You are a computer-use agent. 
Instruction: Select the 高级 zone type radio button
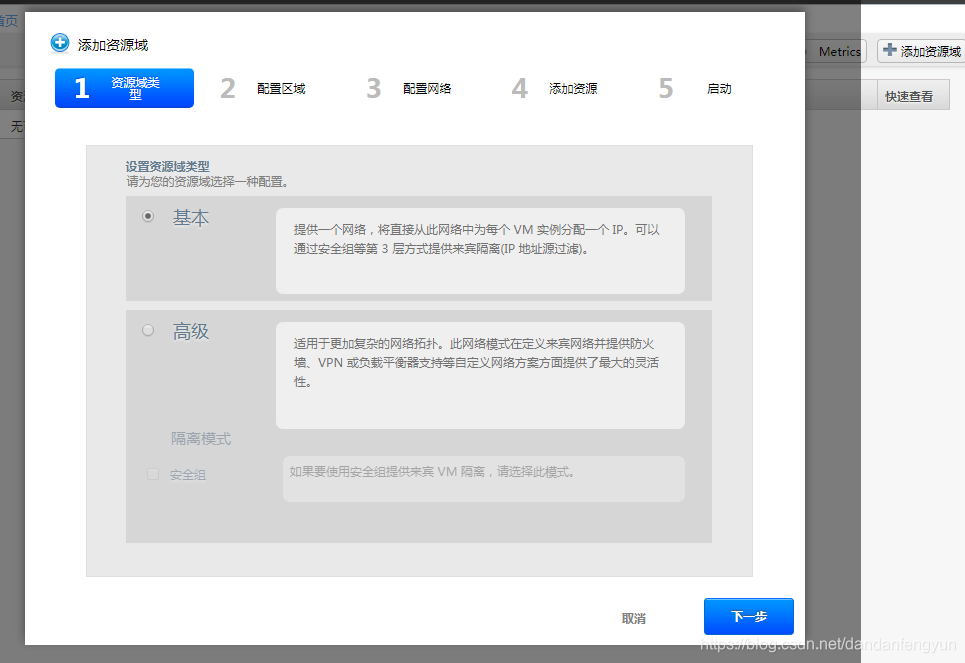point(147,330)
